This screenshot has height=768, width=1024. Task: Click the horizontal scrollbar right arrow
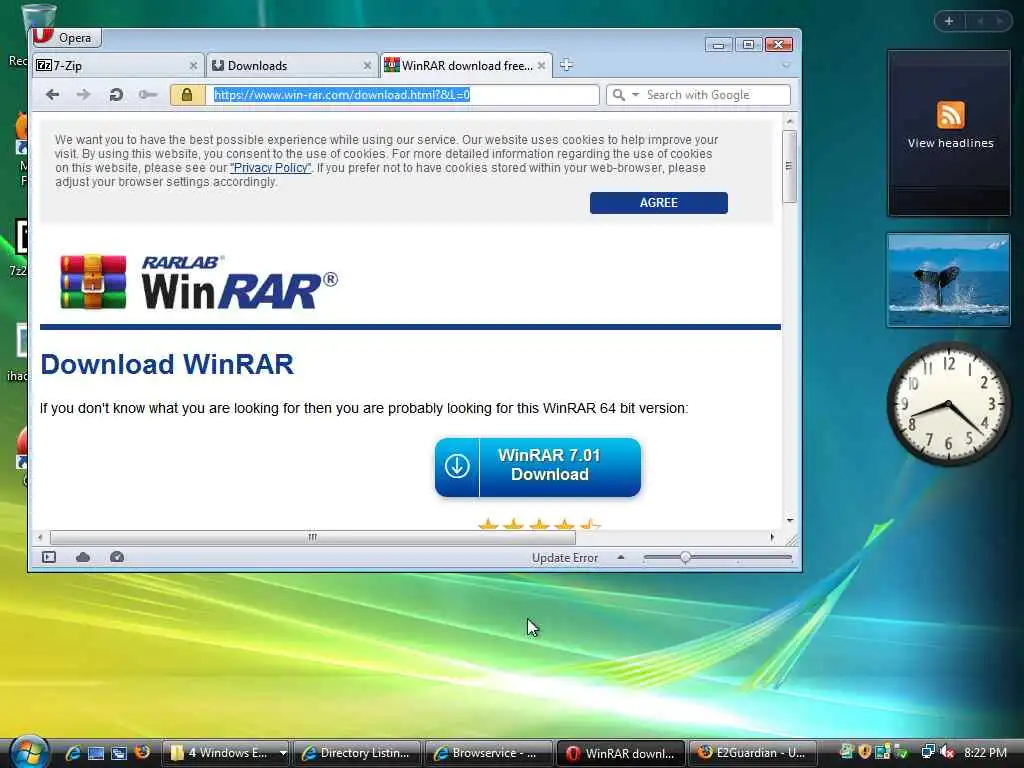coord(772,537)
